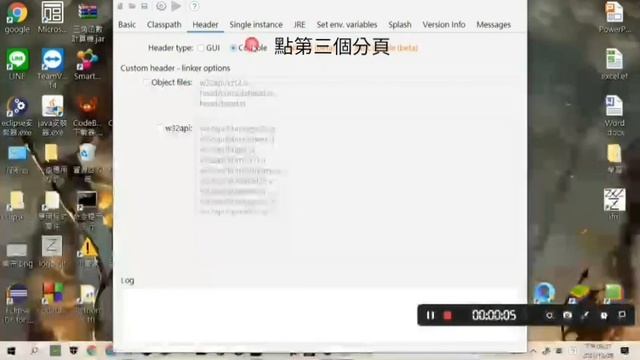The image size is (640, 360).
Task: Click the recorder timer clock icon
Action: click(604, 316)
